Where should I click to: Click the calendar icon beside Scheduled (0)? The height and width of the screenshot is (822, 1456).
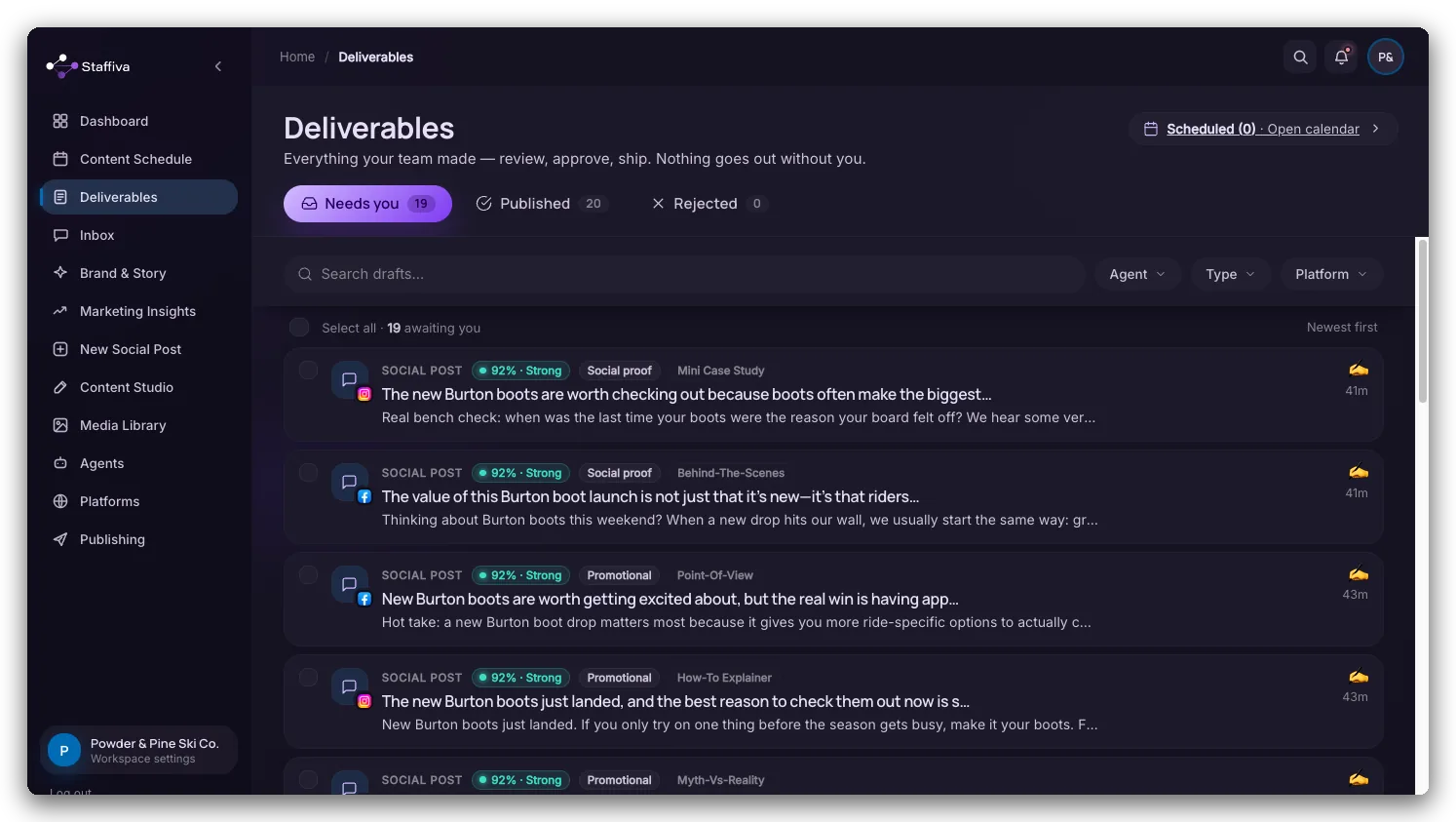coord(1151,129)
